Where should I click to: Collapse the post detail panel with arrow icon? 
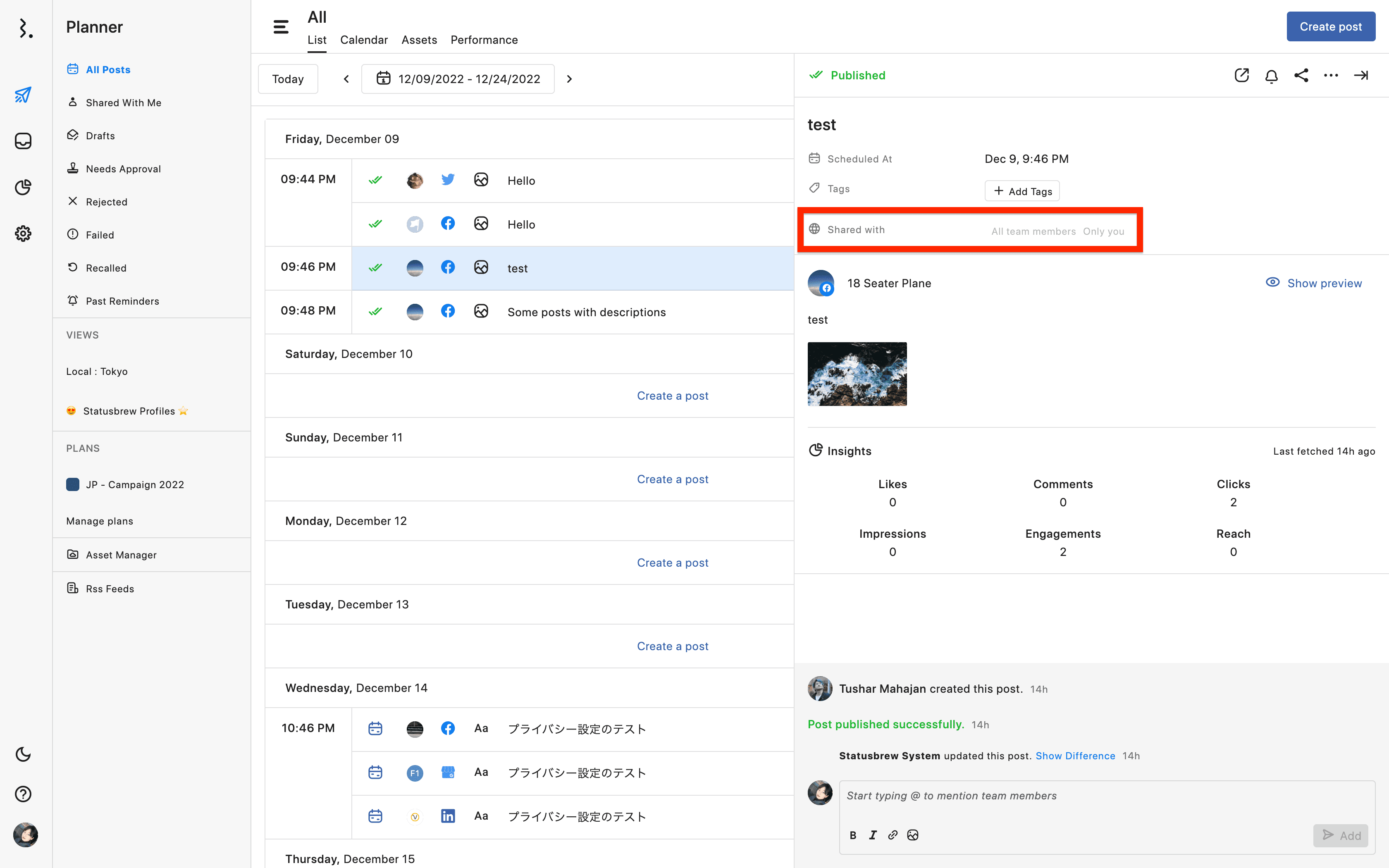pos(1361,76)
